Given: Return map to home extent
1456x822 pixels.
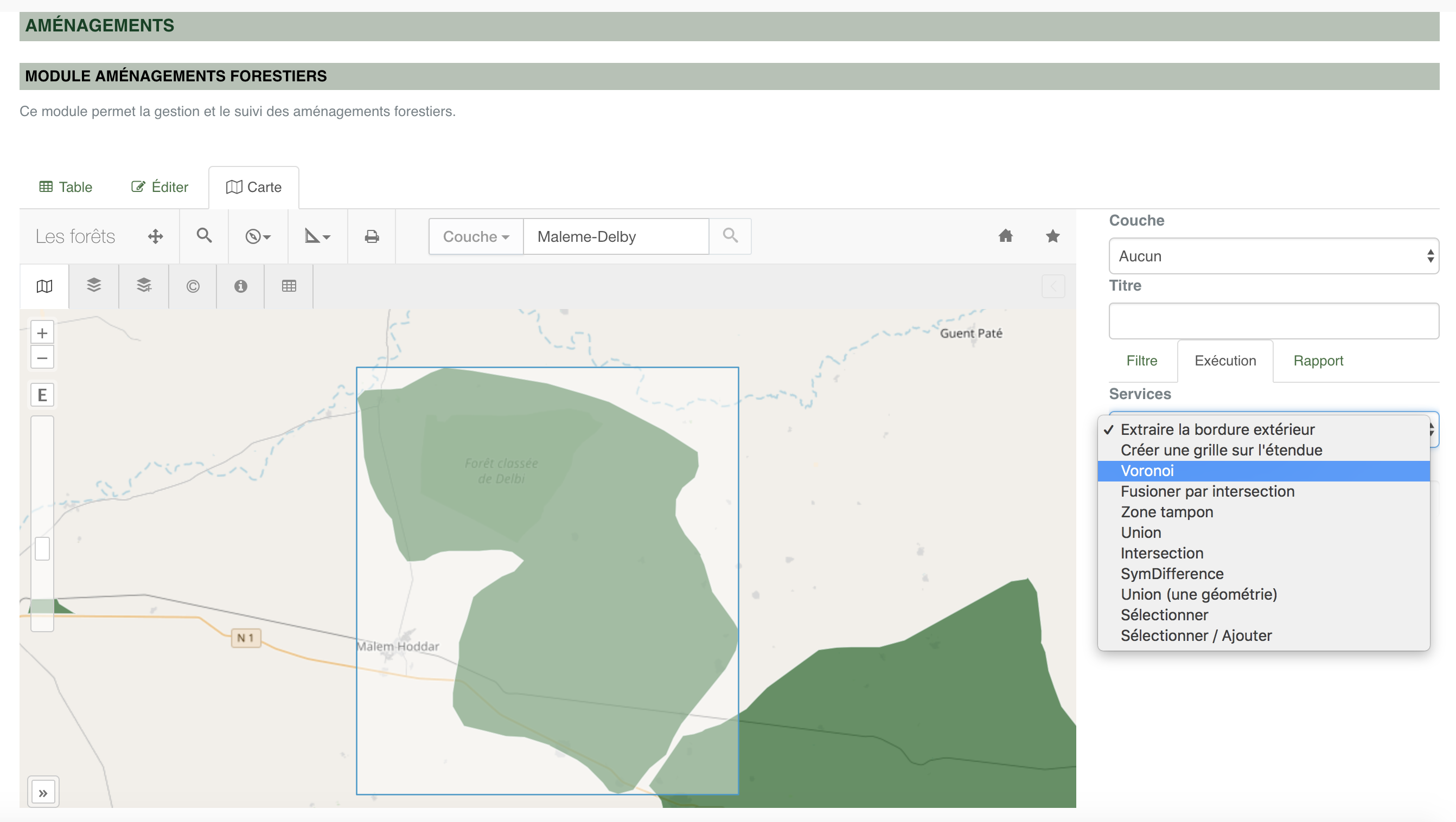Looking at the screenshot, I should (1006, 236).
